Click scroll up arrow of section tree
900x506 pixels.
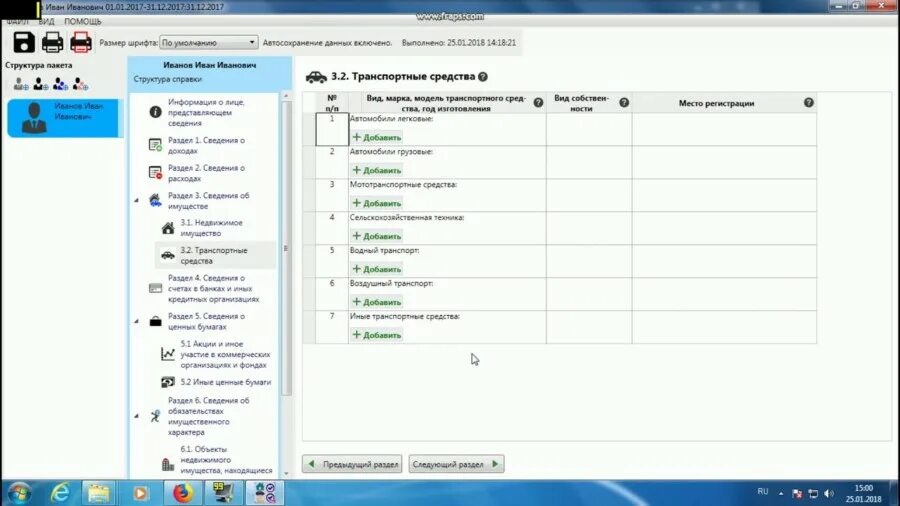point(286,96)
